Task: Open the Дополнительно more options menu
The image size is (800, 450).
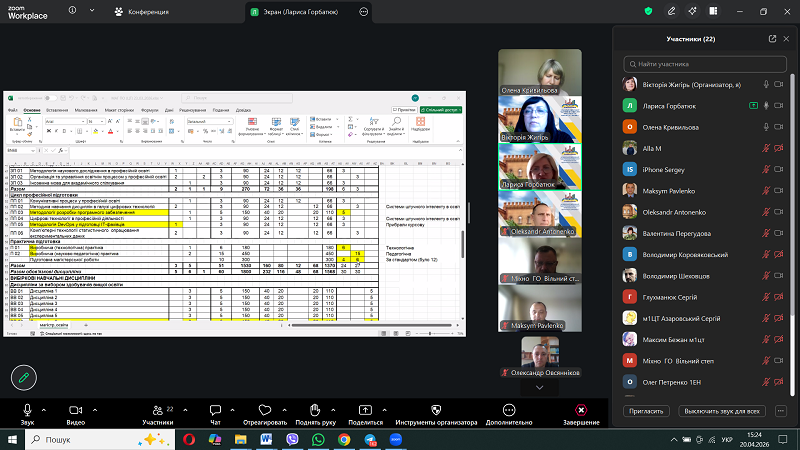Action: coord(509,413)
